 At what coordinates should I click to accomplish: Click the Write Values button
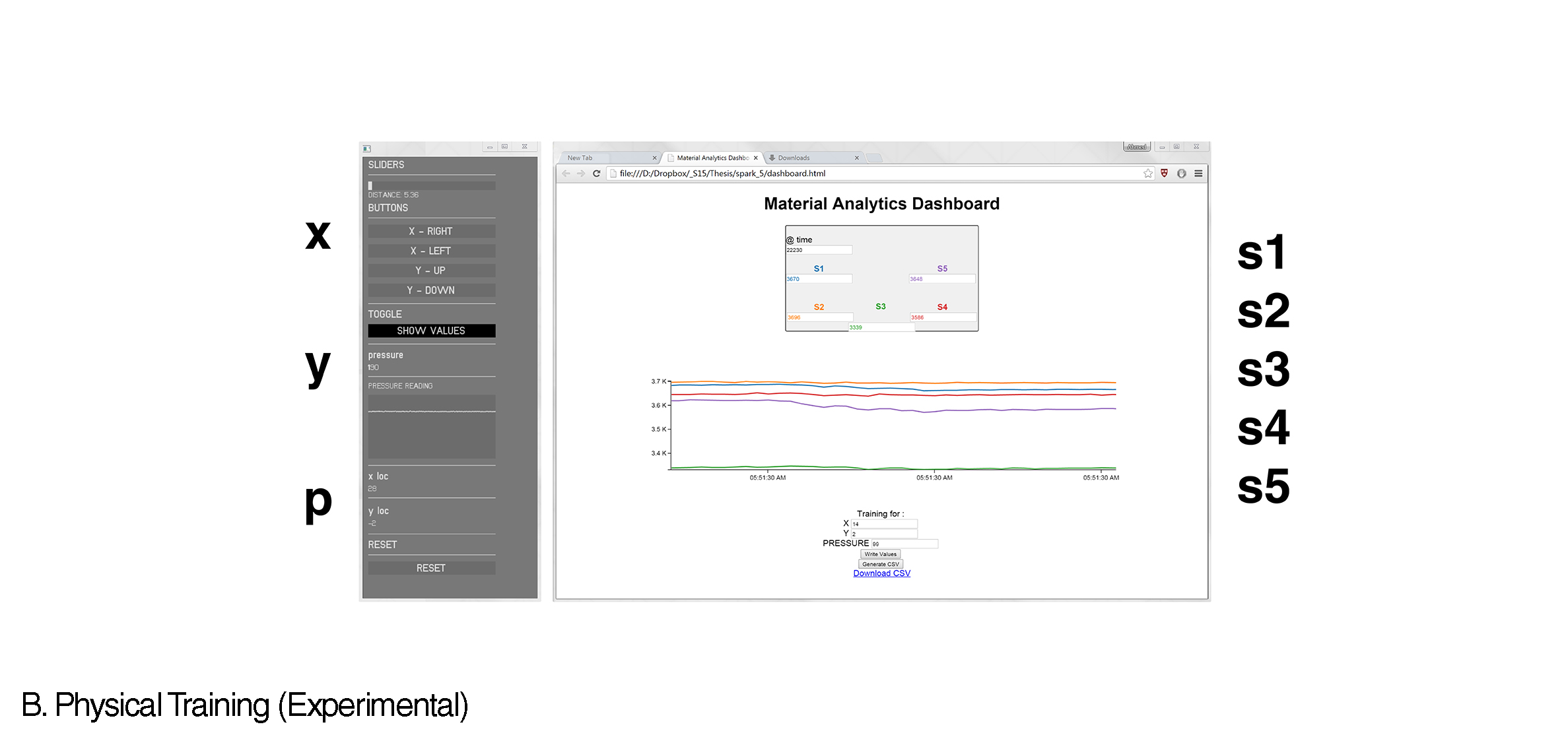(x=880, y=554)
